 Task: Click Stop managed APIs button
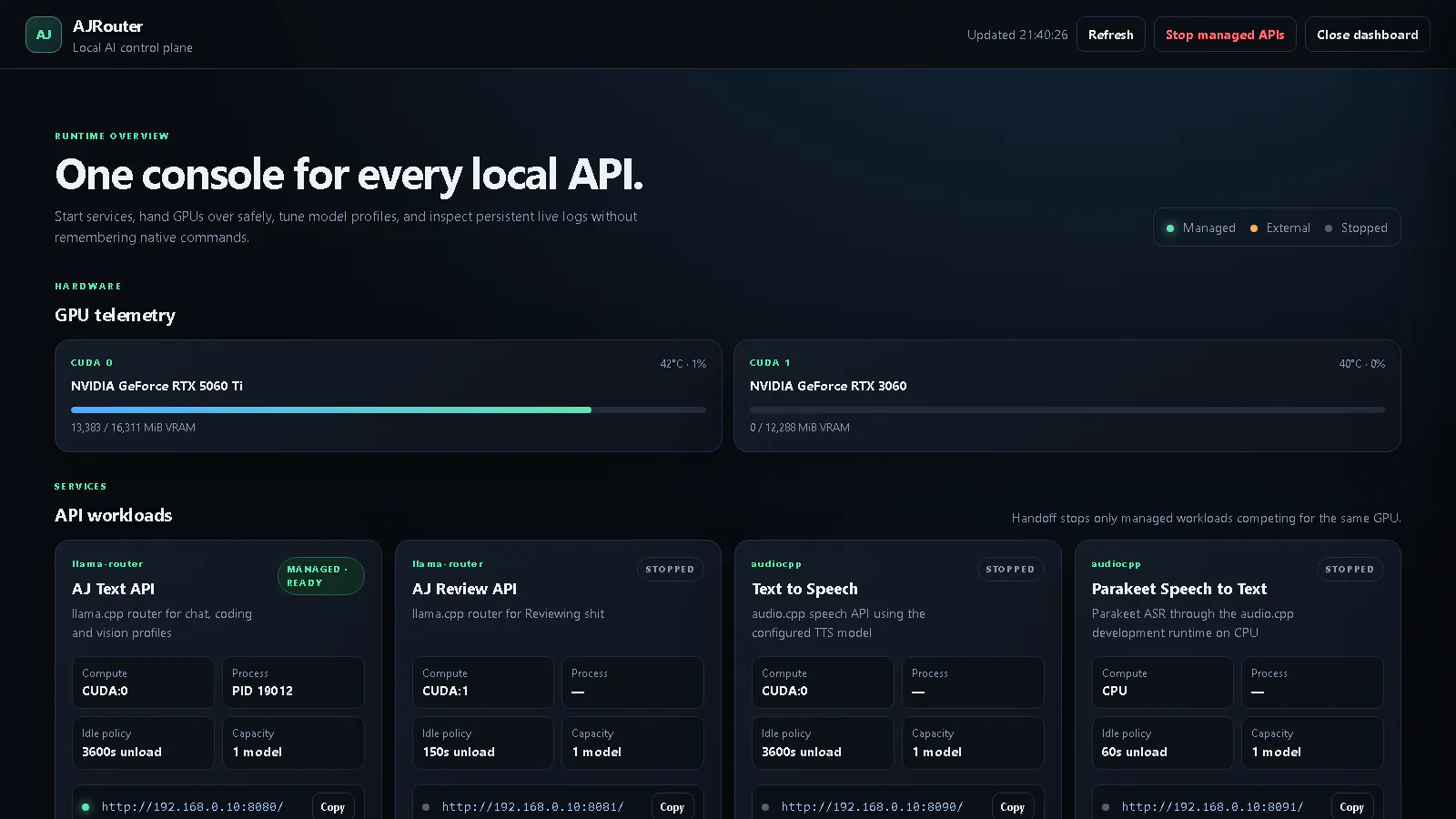click(1225, 35)
